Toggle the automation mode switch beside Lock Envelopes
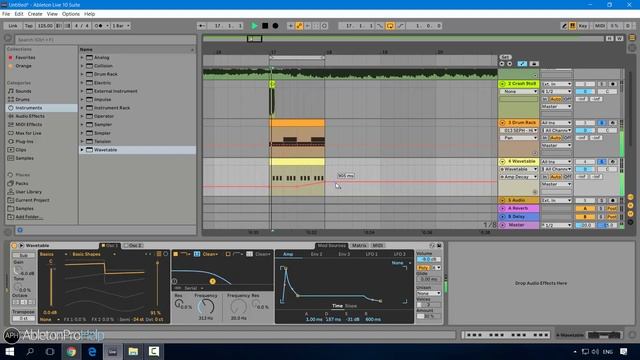640x360 pixels. [522, 64]
